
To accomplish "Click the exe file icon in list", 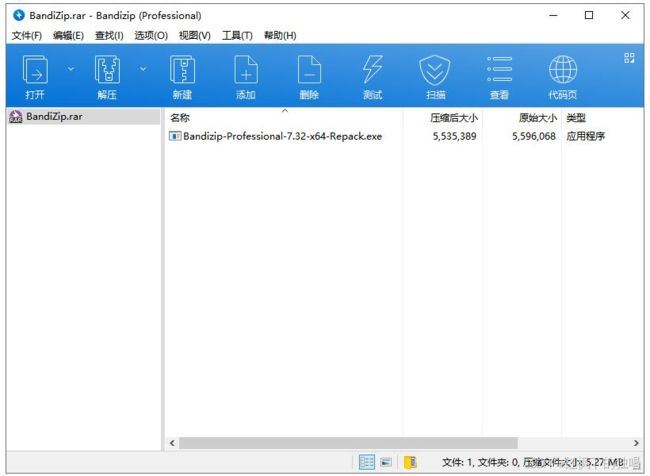I will click(x=175, y=136).
